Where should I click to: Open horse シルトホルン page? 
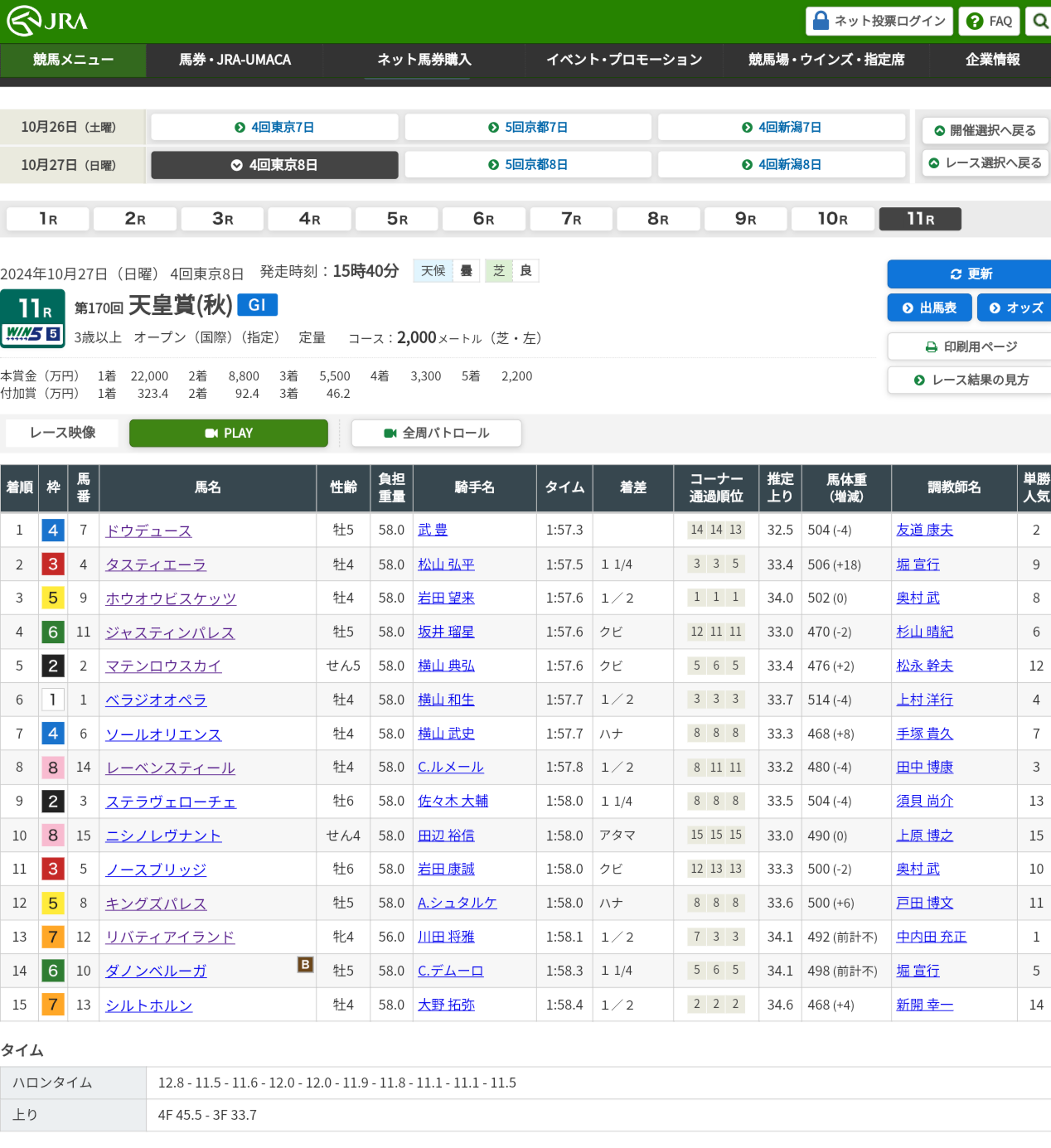(x=149, y=1005)
